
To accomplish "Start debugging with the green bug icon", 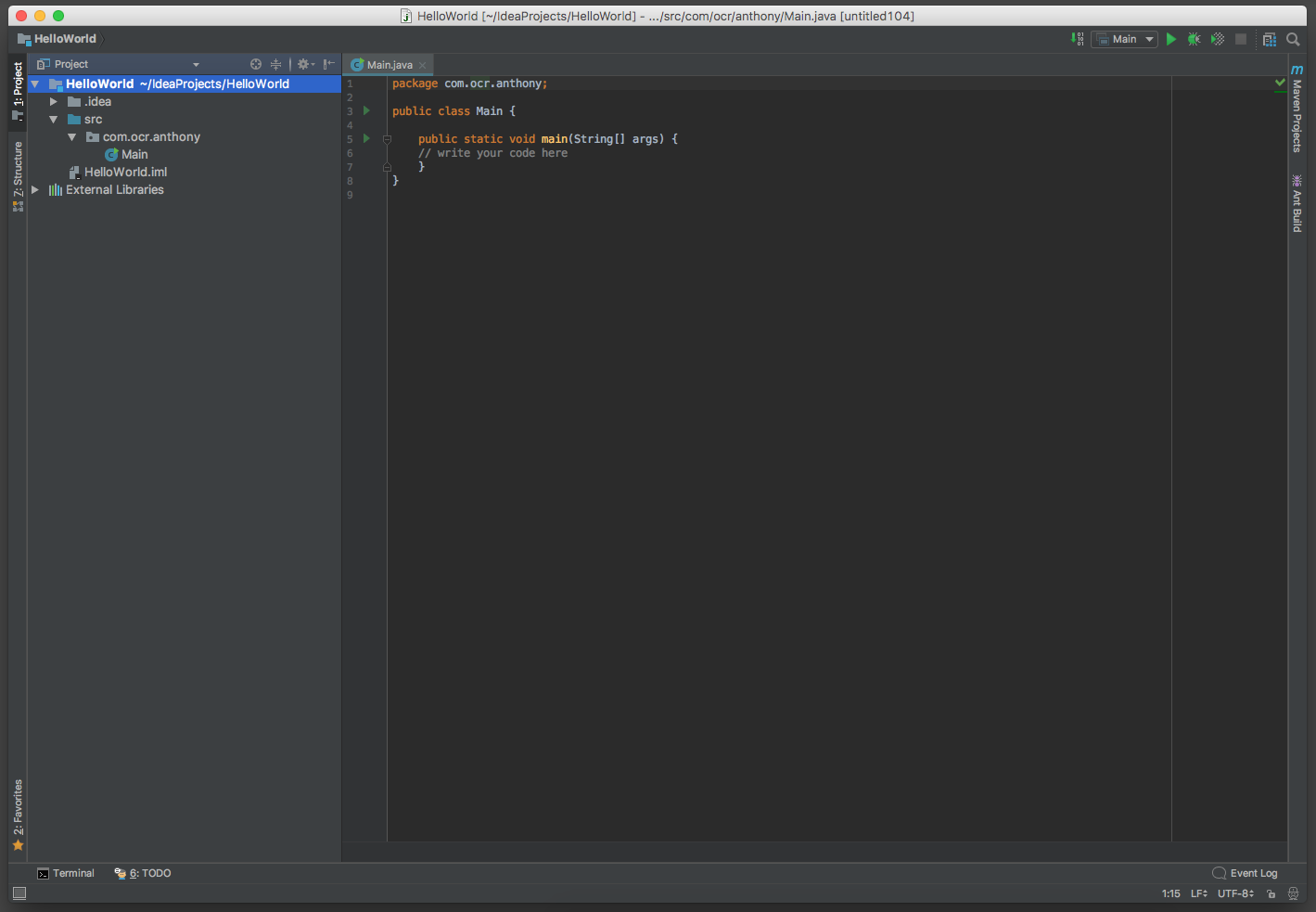I will point(1195,39).
